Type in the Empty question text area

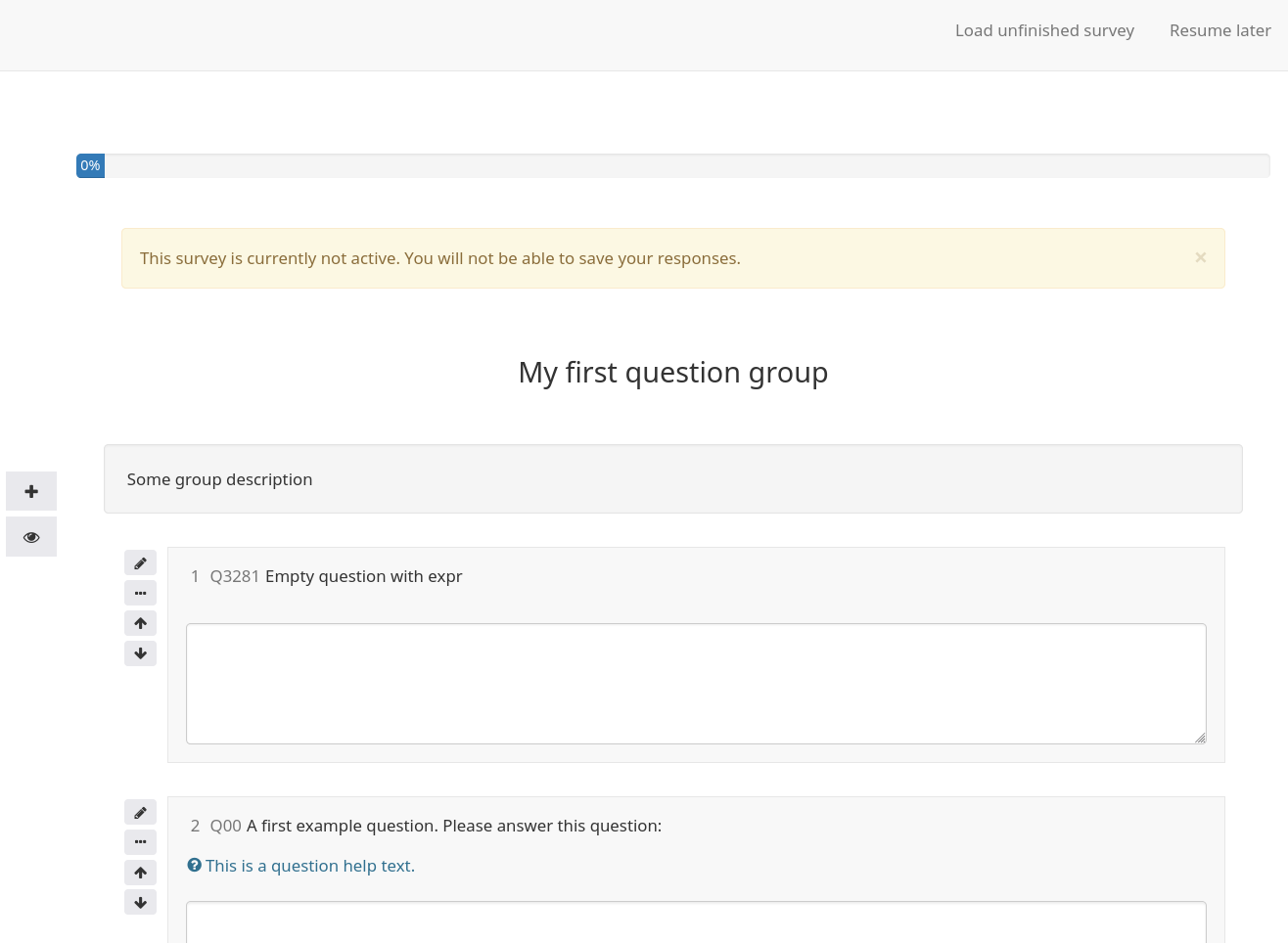(695, 683)
